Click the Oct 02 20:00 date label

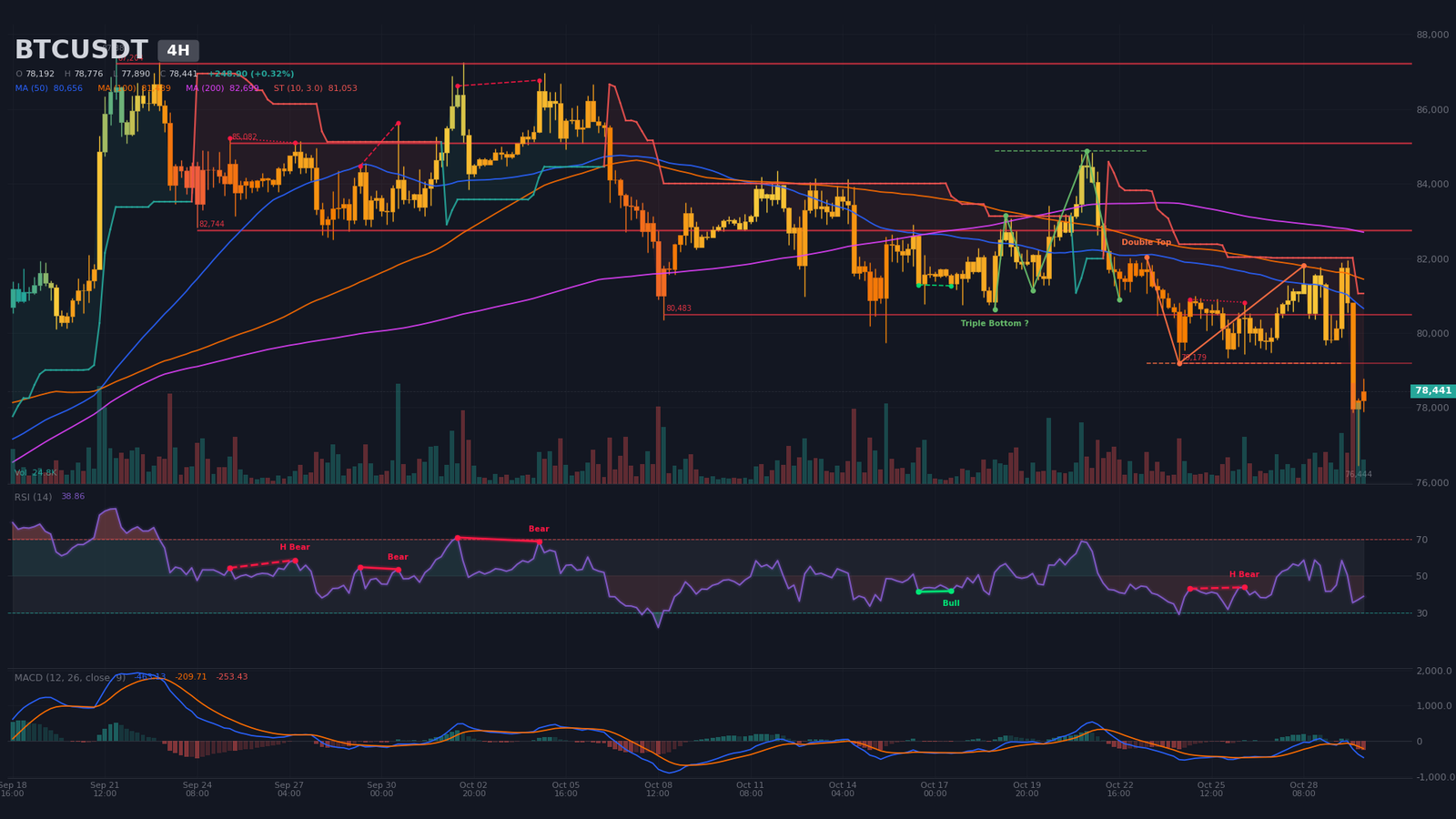pyautogui.click(x=473, y=789)
